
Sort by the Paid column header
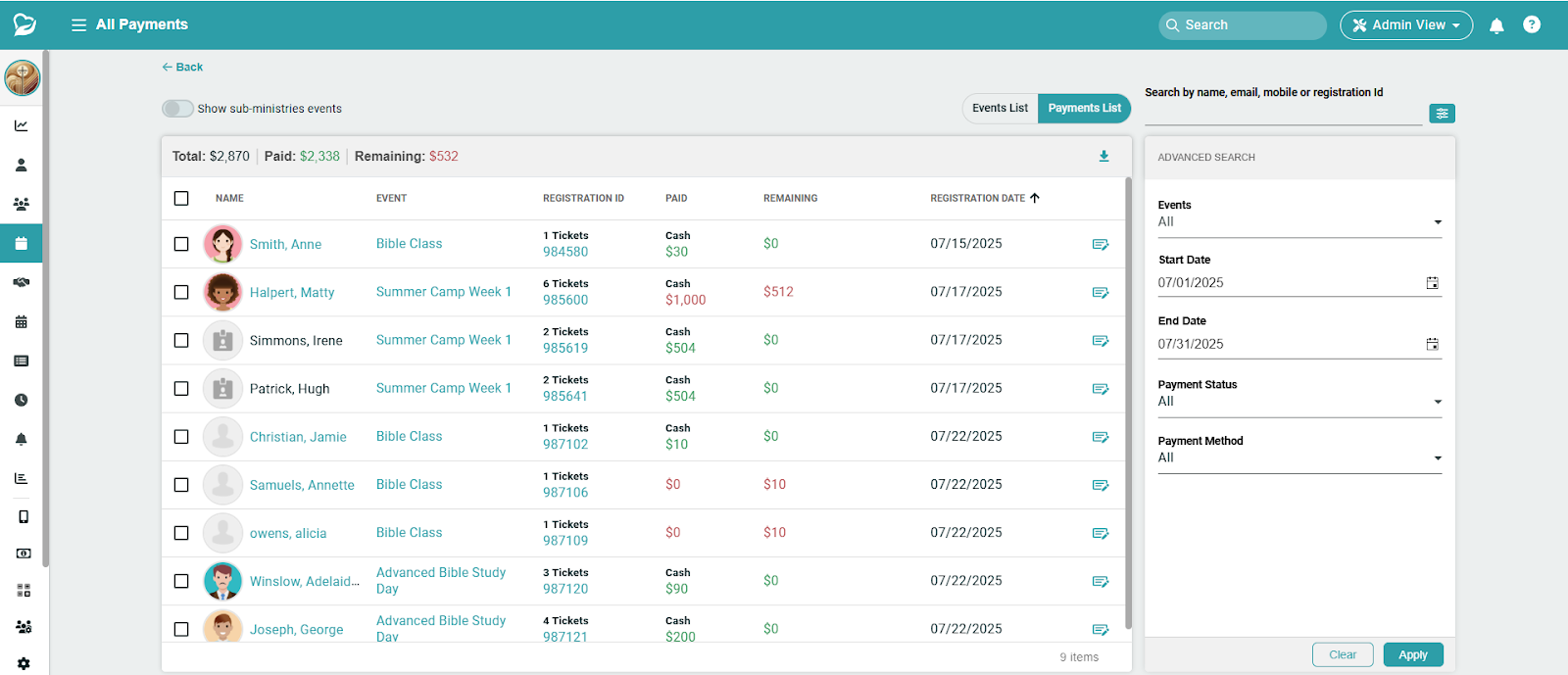tap(676, 198)
